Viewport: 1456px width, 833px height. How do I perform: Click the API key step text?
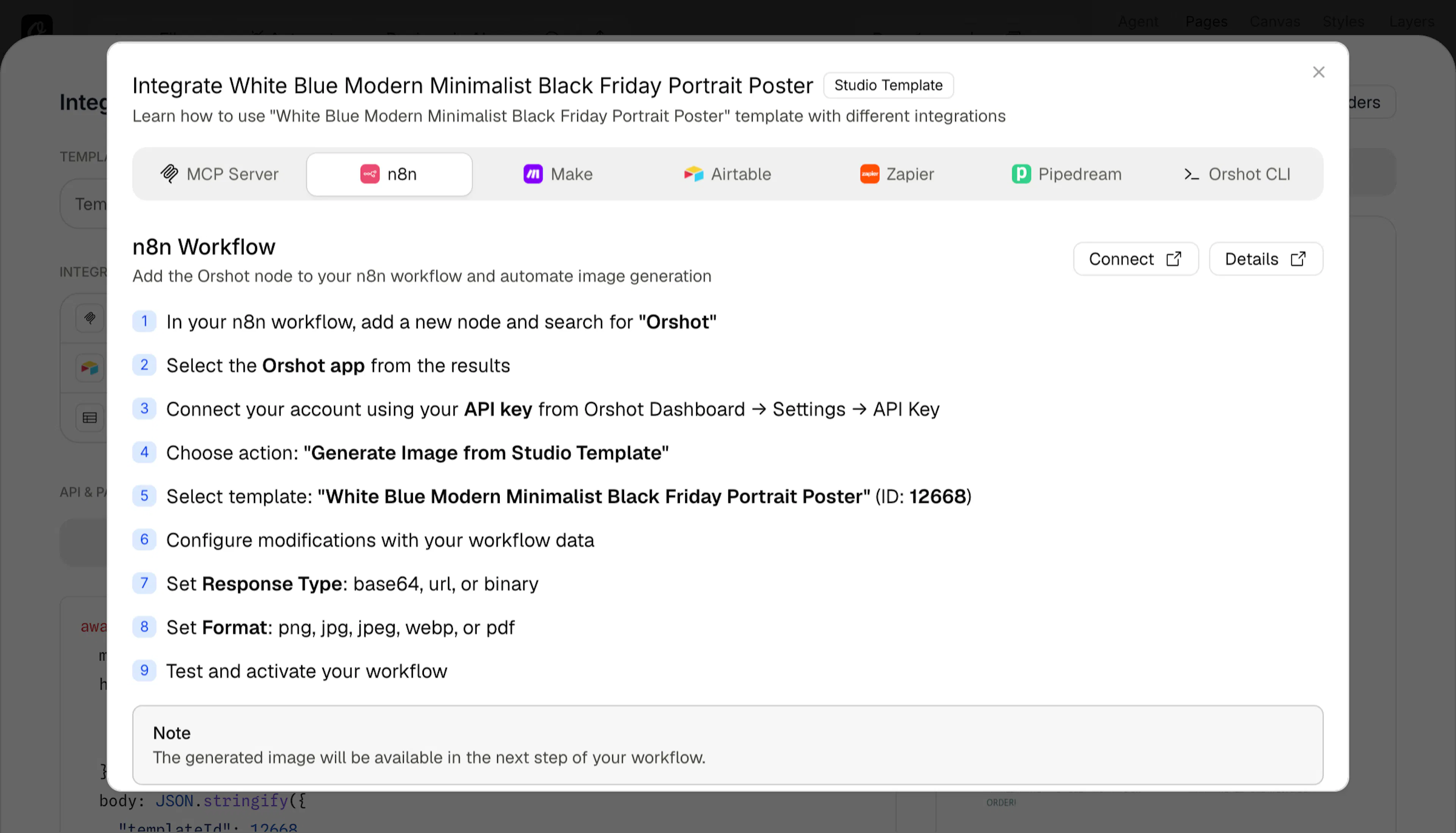(553, 409)
